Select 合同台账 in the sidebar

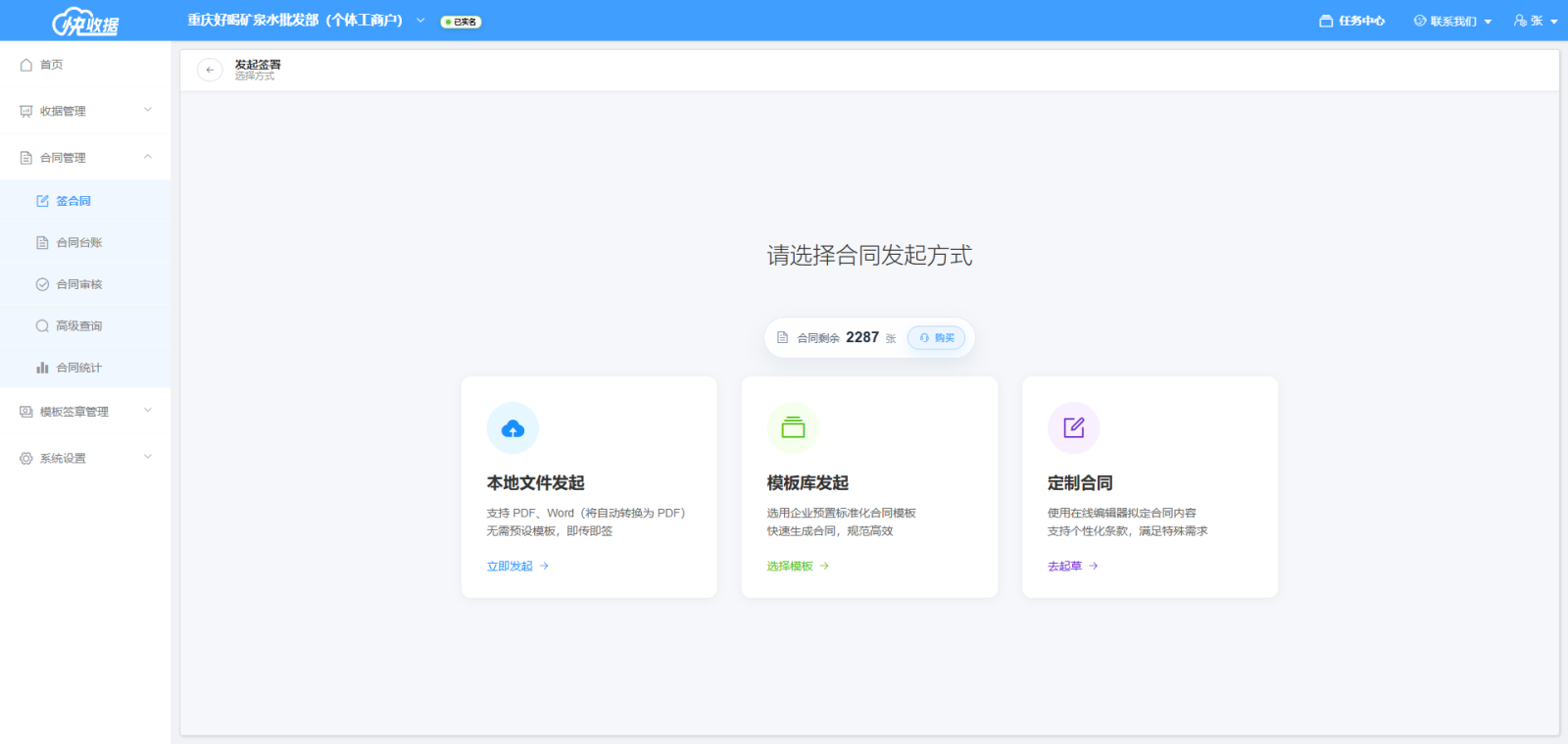click(78, 242)
